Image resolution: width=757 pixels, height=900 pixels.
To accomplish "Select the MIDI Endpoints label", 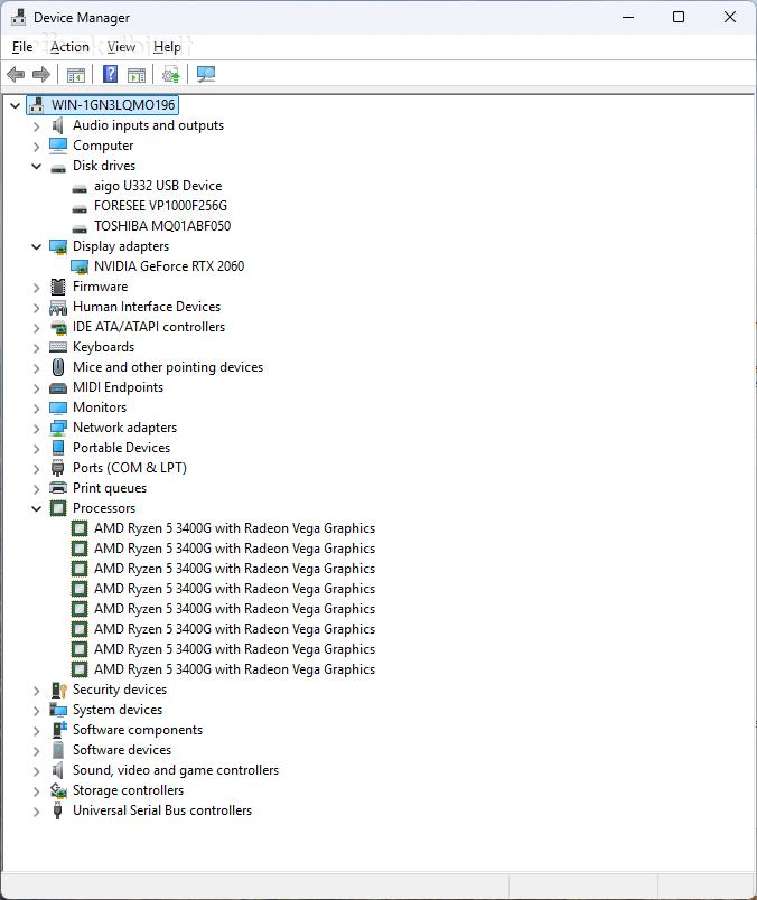I will click(x=118, y=387).
